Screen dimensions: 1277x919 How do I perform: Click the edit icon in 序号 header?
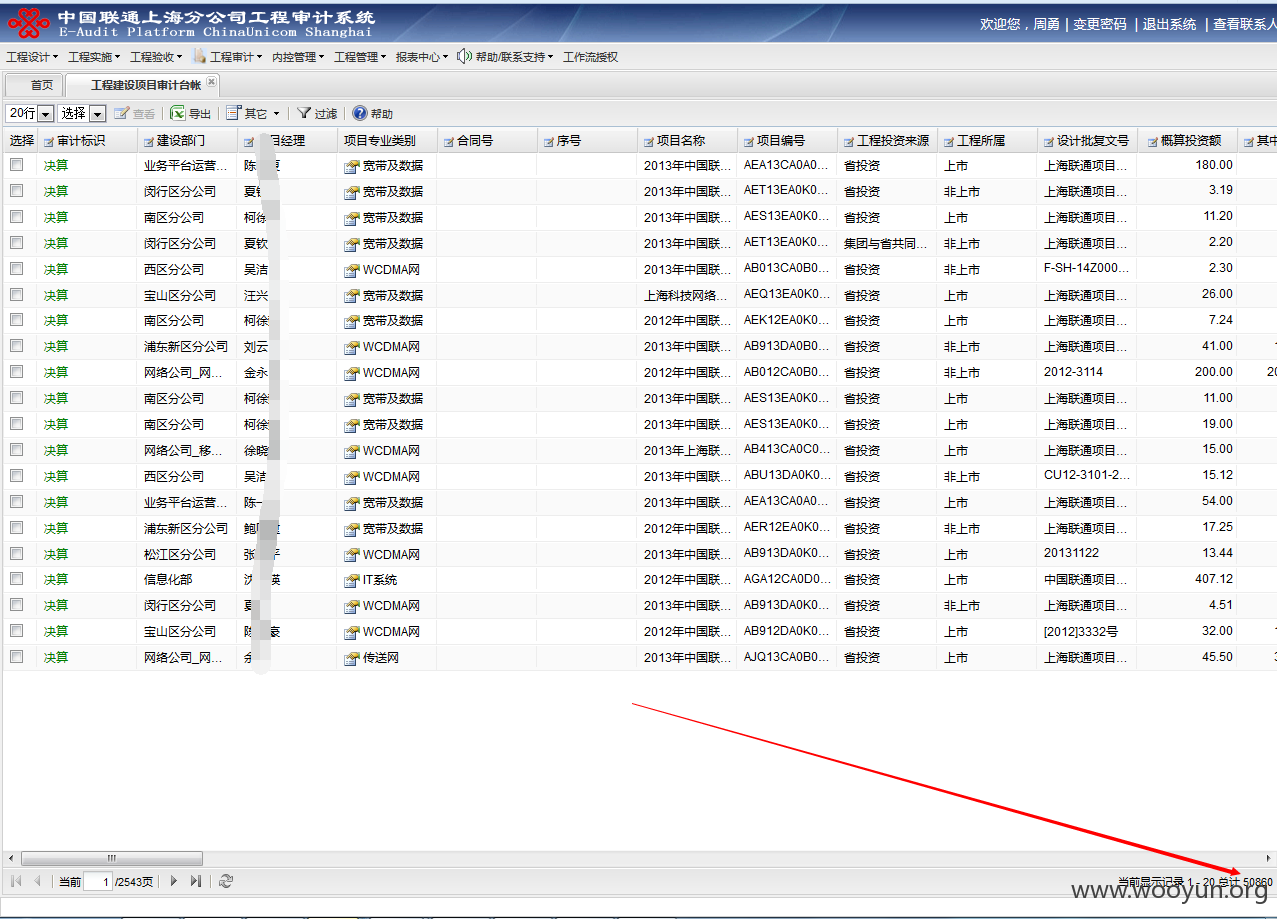[549, 142]
